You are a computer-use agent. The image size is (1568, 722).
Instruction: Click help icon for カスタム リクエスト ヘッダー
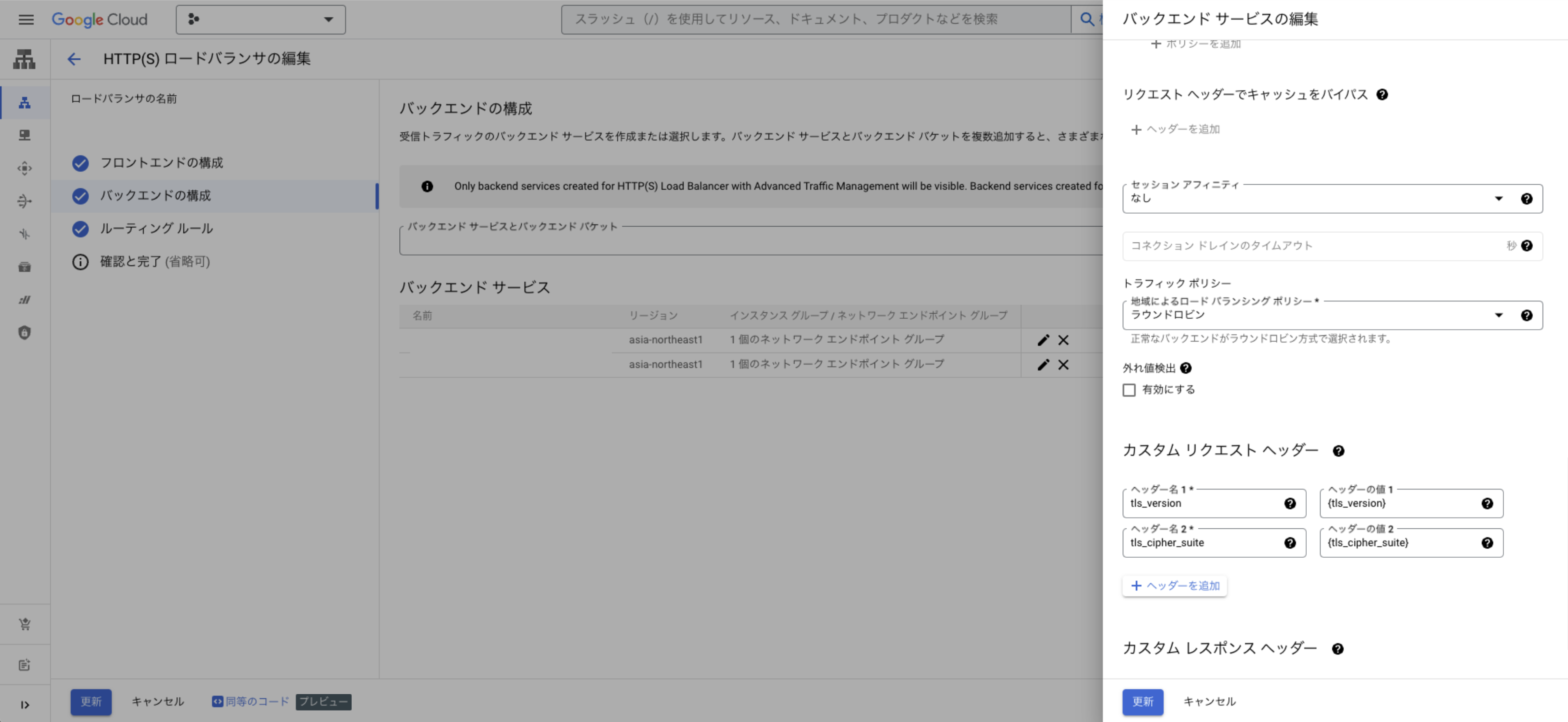[1338, 451]
